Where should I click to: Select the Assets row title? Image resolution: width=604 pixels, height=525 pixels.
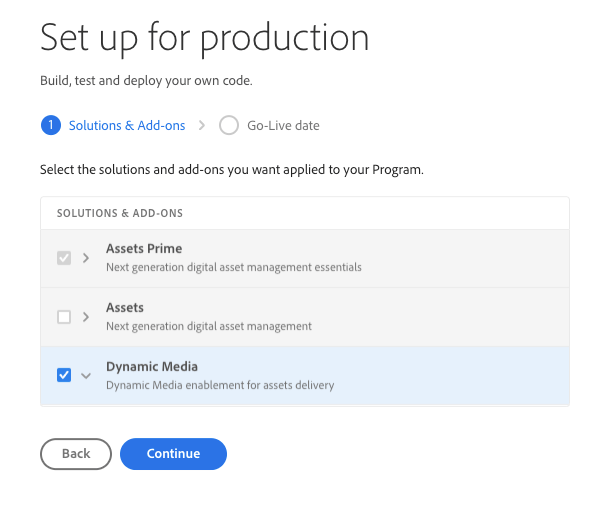(x=125, y=308)
